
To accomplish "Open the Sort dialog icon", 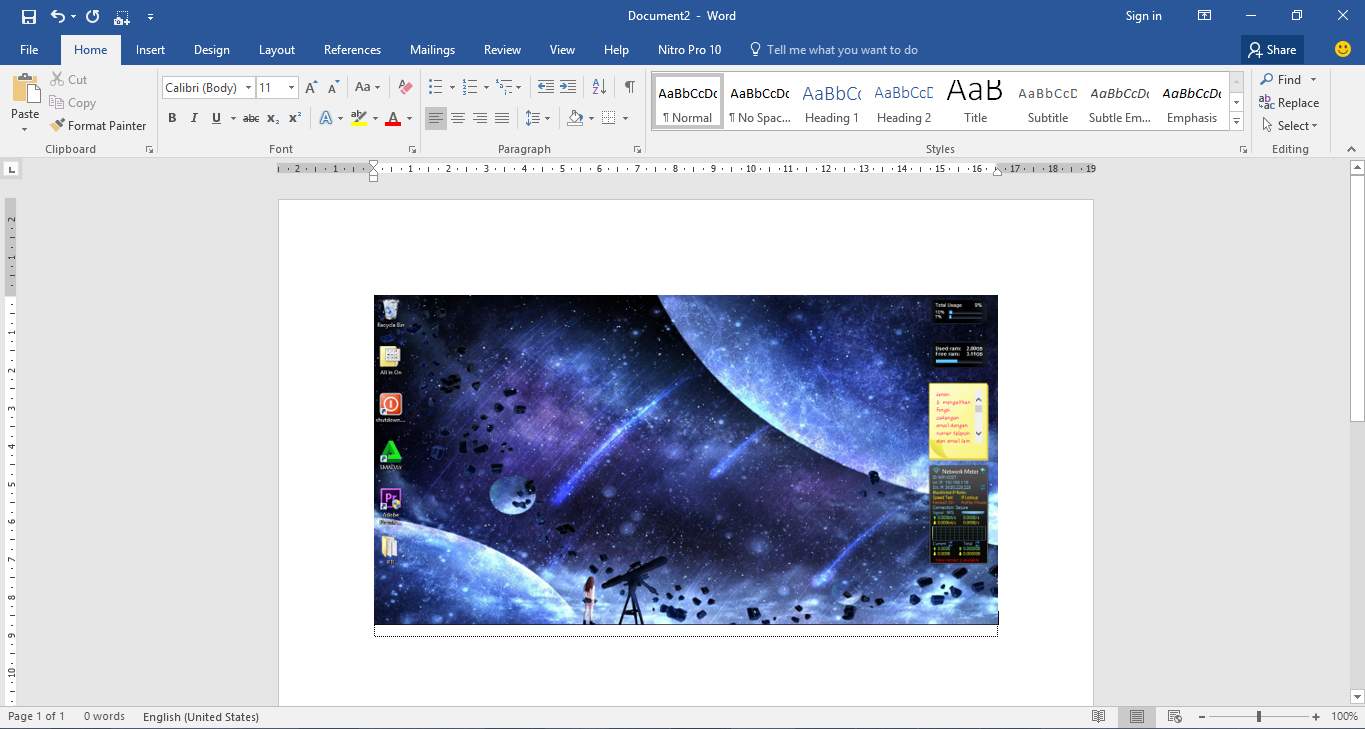I will [x=598, y=87].
